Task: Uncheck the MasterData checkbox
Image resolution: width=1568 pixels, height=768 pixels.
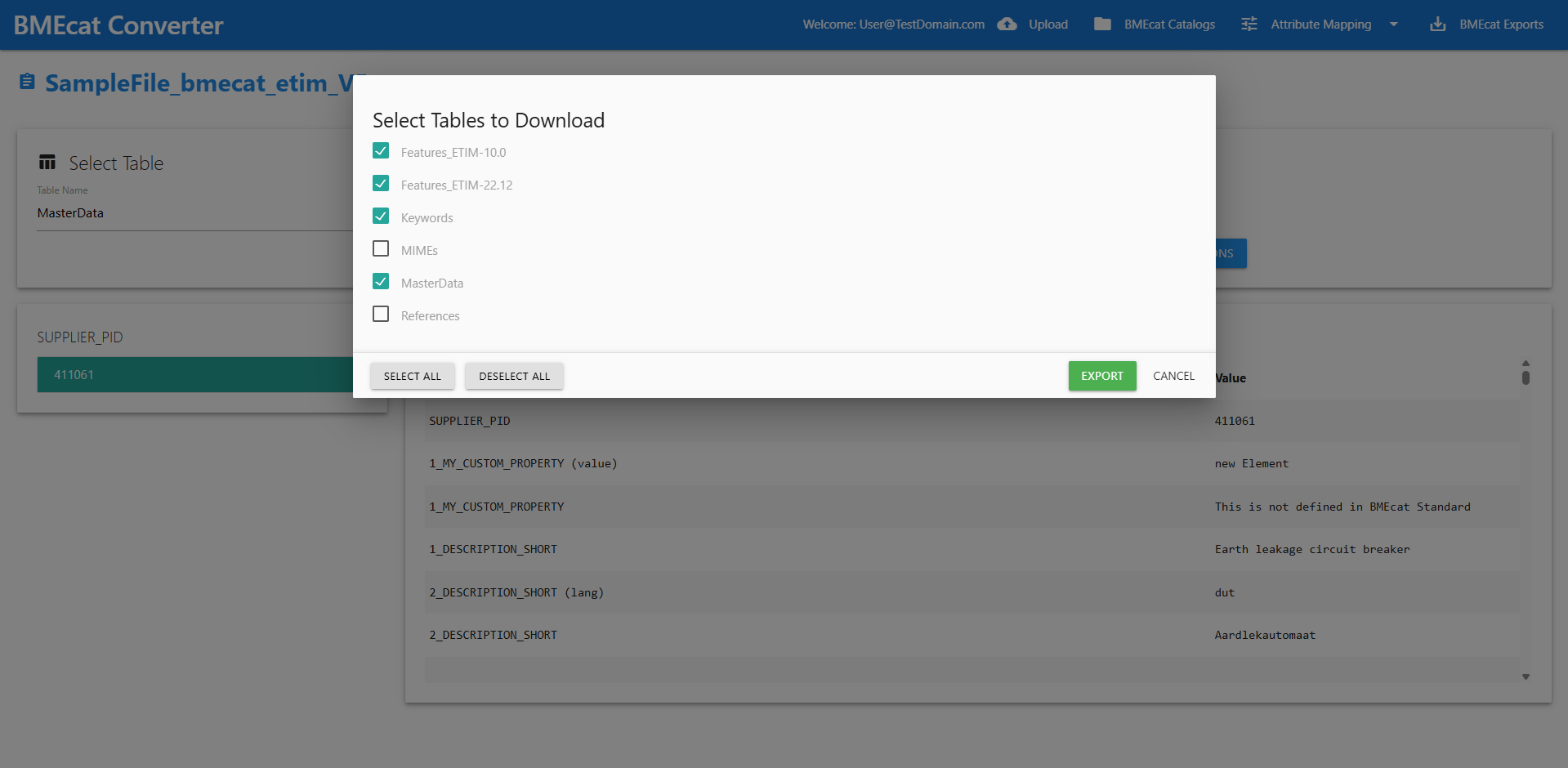Action: tap(381, 281)
